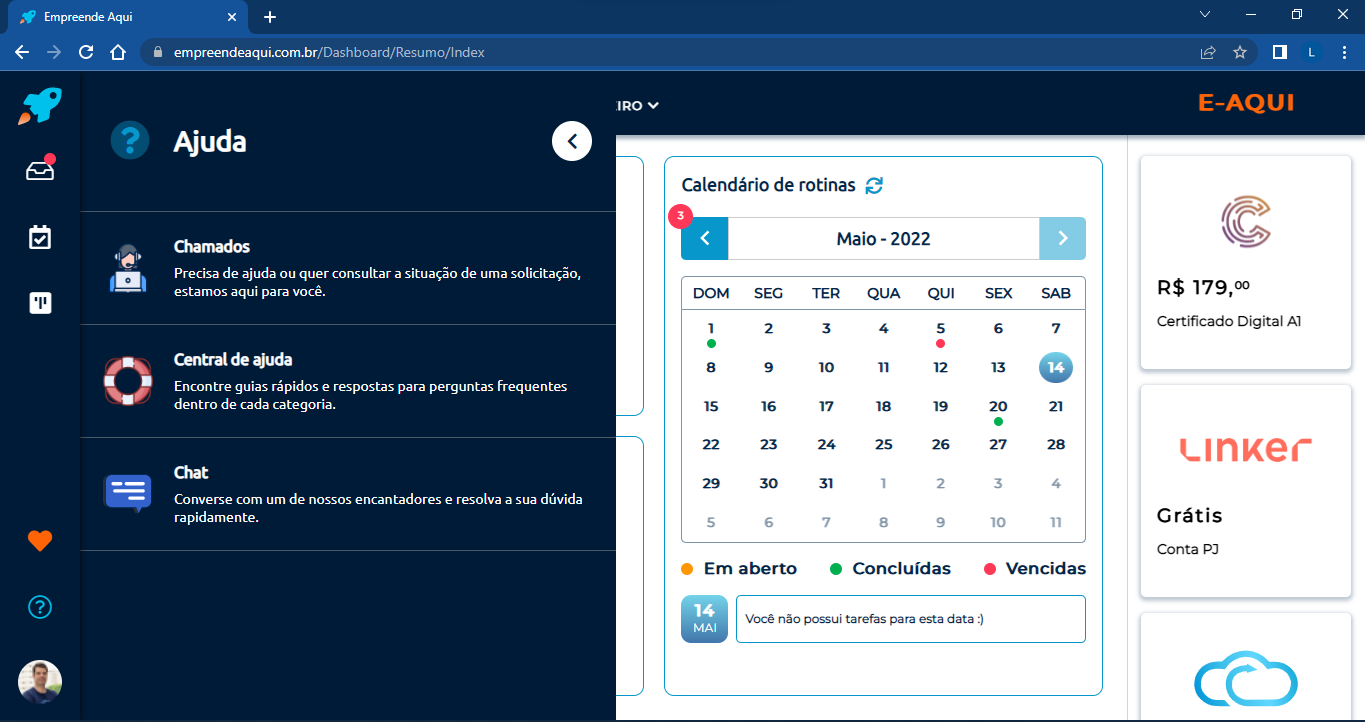Collapse the Ajuda panel with back arrow
The height and width of the screenshot is (722, 1366).
click(572, 141)
